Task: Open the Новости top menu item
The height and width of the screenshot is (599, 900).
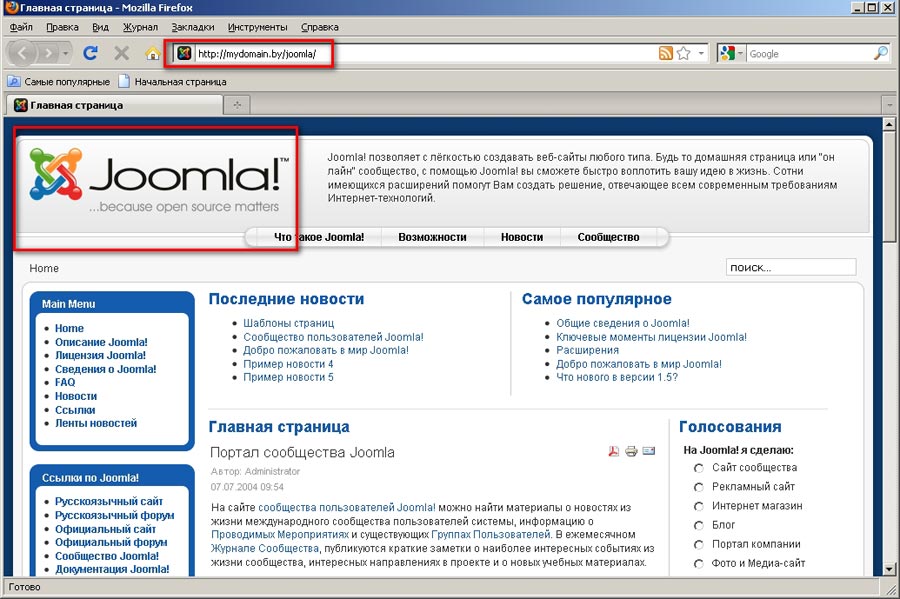Action: (522, 237)
